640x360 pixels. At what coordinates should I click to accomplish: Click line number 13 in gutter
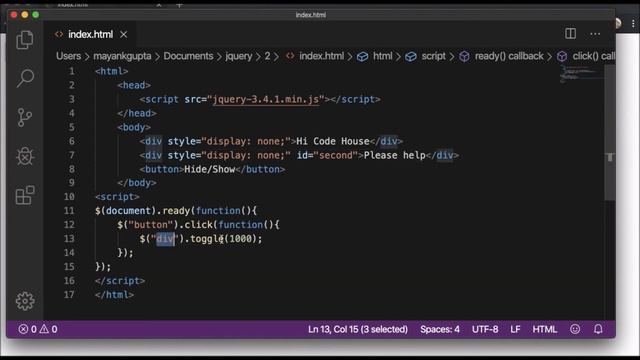[69, 239]
